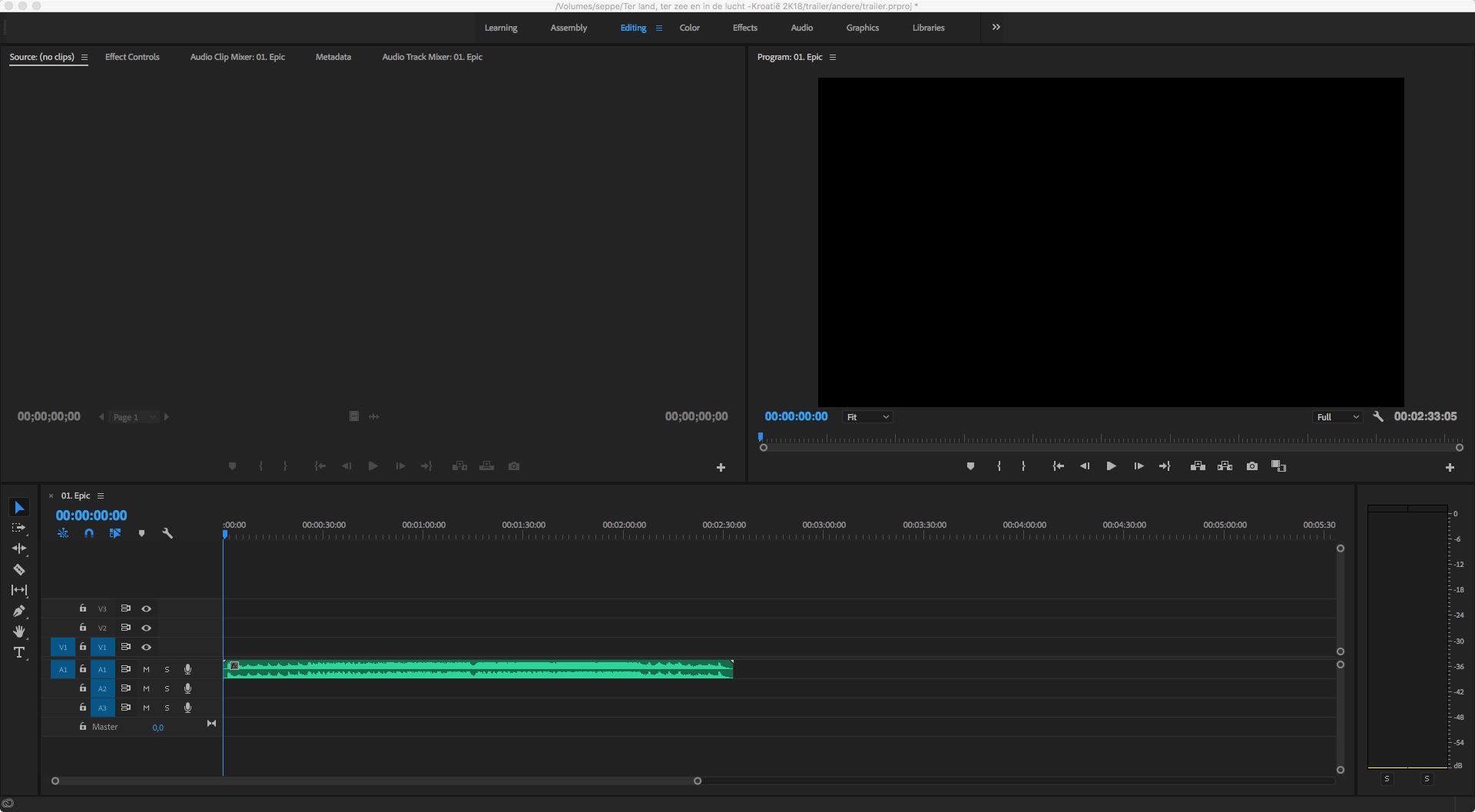This screenshot has width=1475, height=812.
Task: Open Program 01. Epic panel menu
Action: (x=833, y=57)
